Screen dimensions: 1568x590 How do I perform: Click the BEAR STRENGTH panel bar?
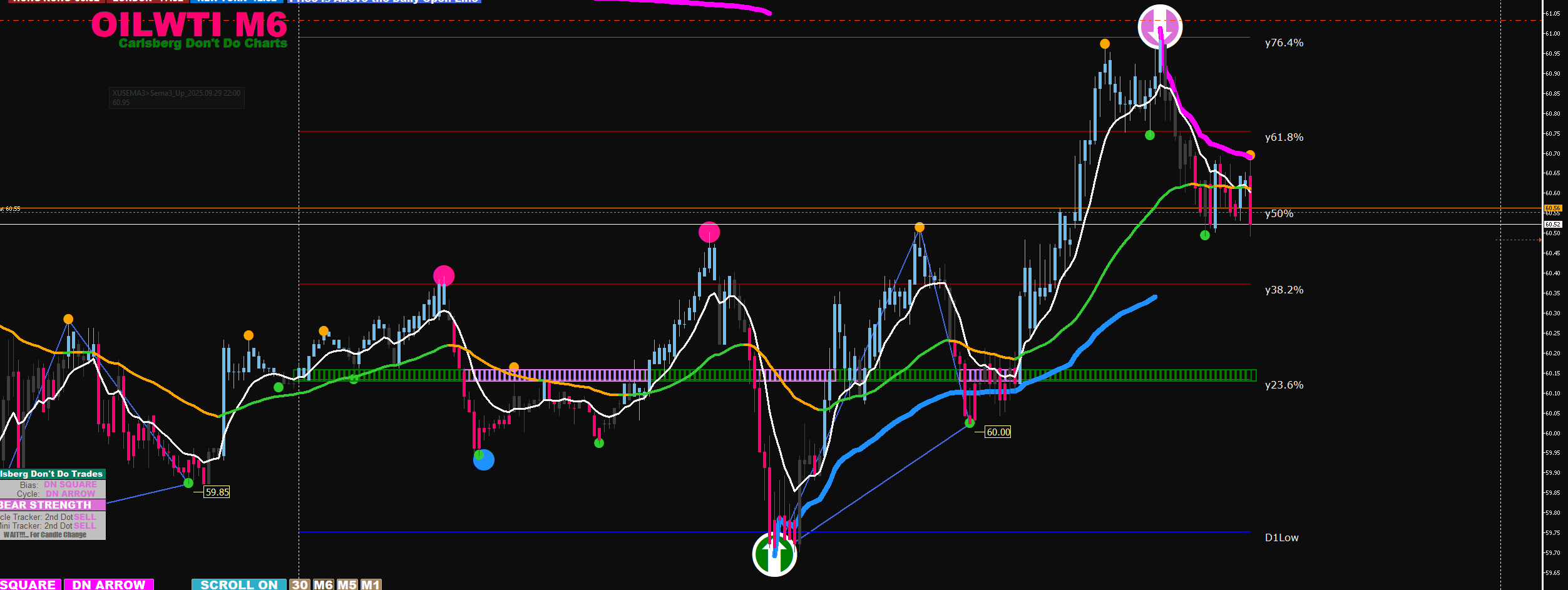click(x=53, y=505)
